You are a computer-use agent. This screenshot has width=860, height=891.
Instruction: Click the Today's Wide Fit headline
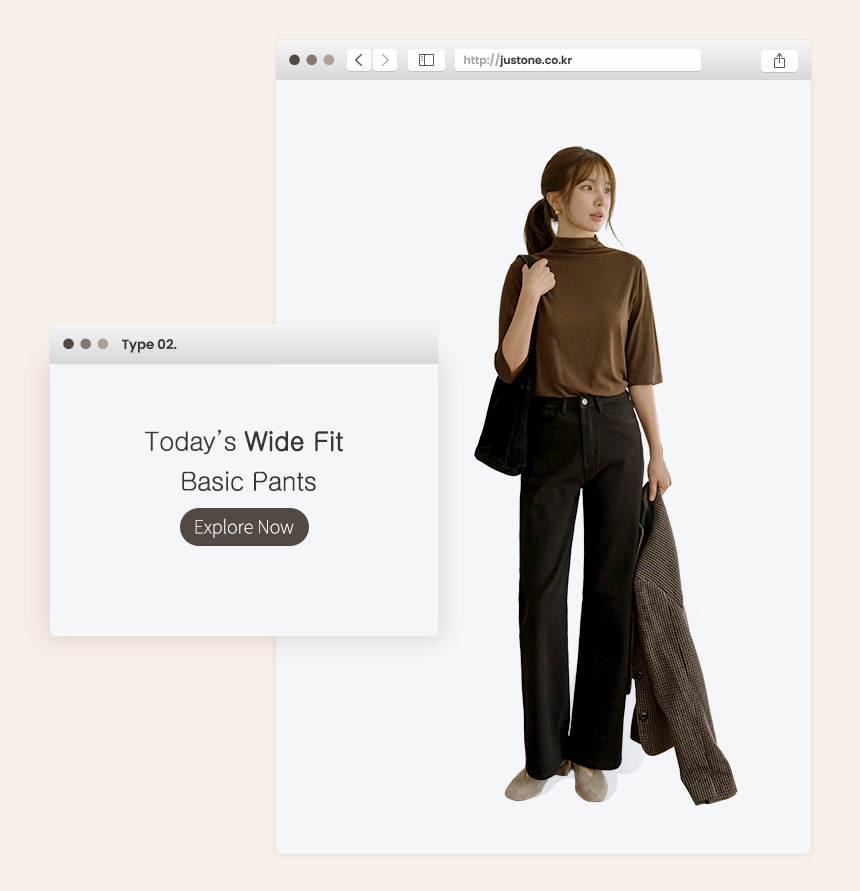pos(244,442)
